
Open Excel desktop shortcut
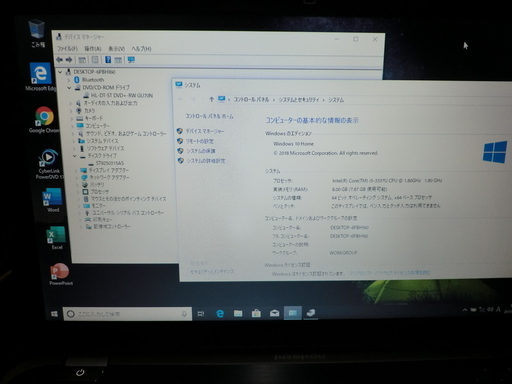[x=56, y=237]
